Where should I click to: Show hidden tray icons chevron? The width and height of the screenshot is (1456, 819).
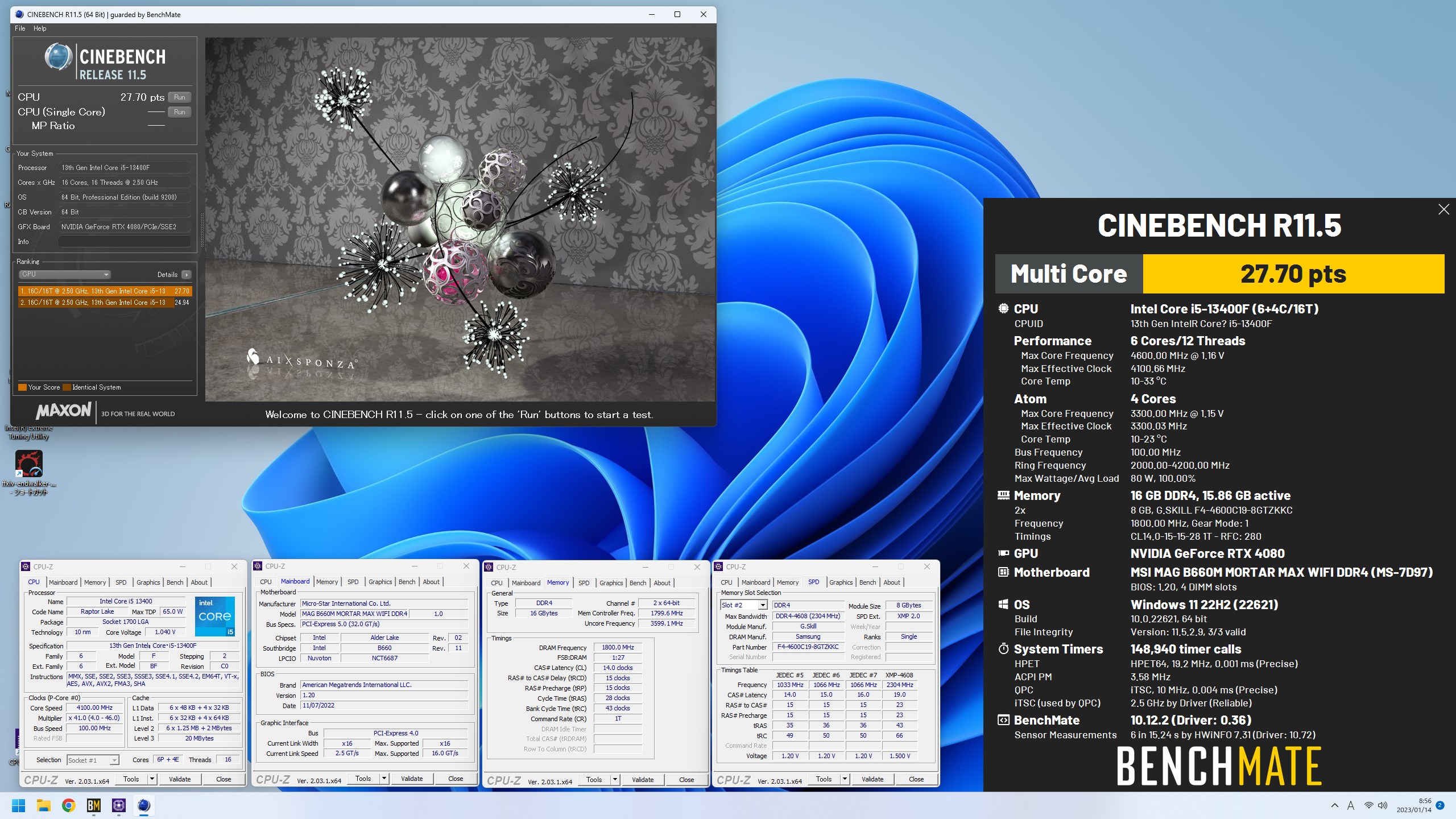pos(1335,805)
